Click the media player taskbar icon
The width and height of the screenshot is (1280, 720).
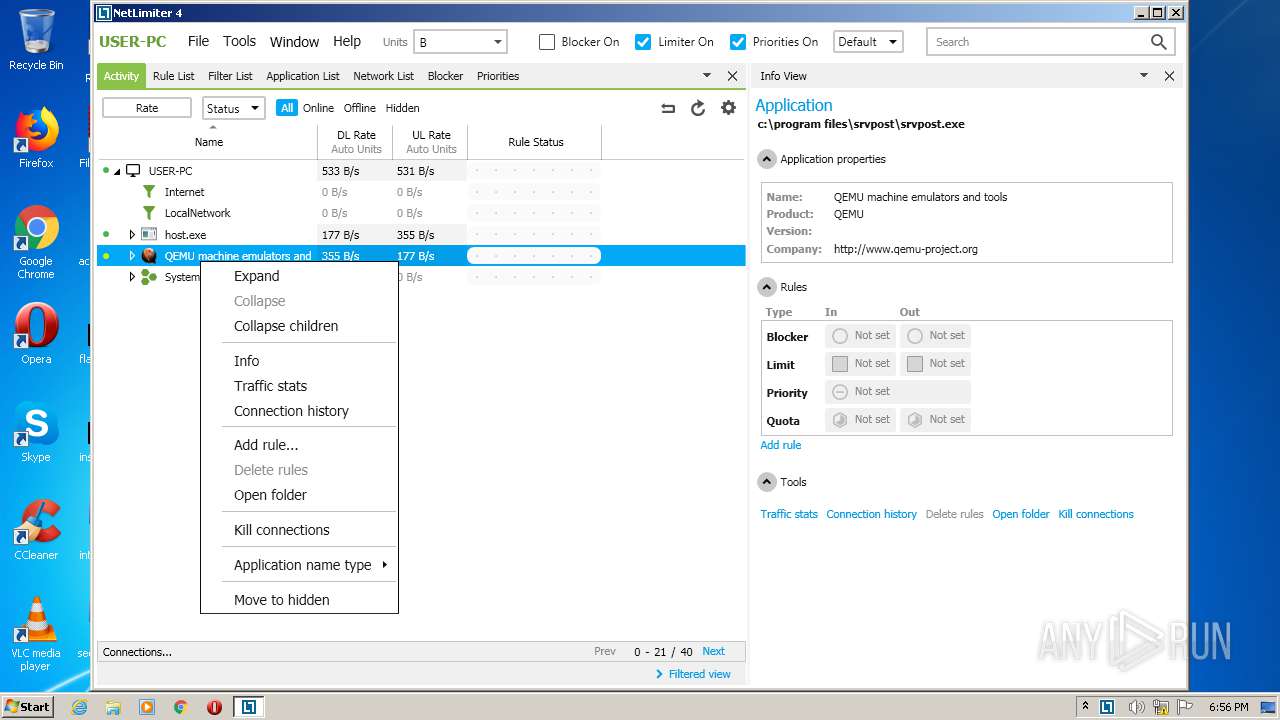pos(147,707)
